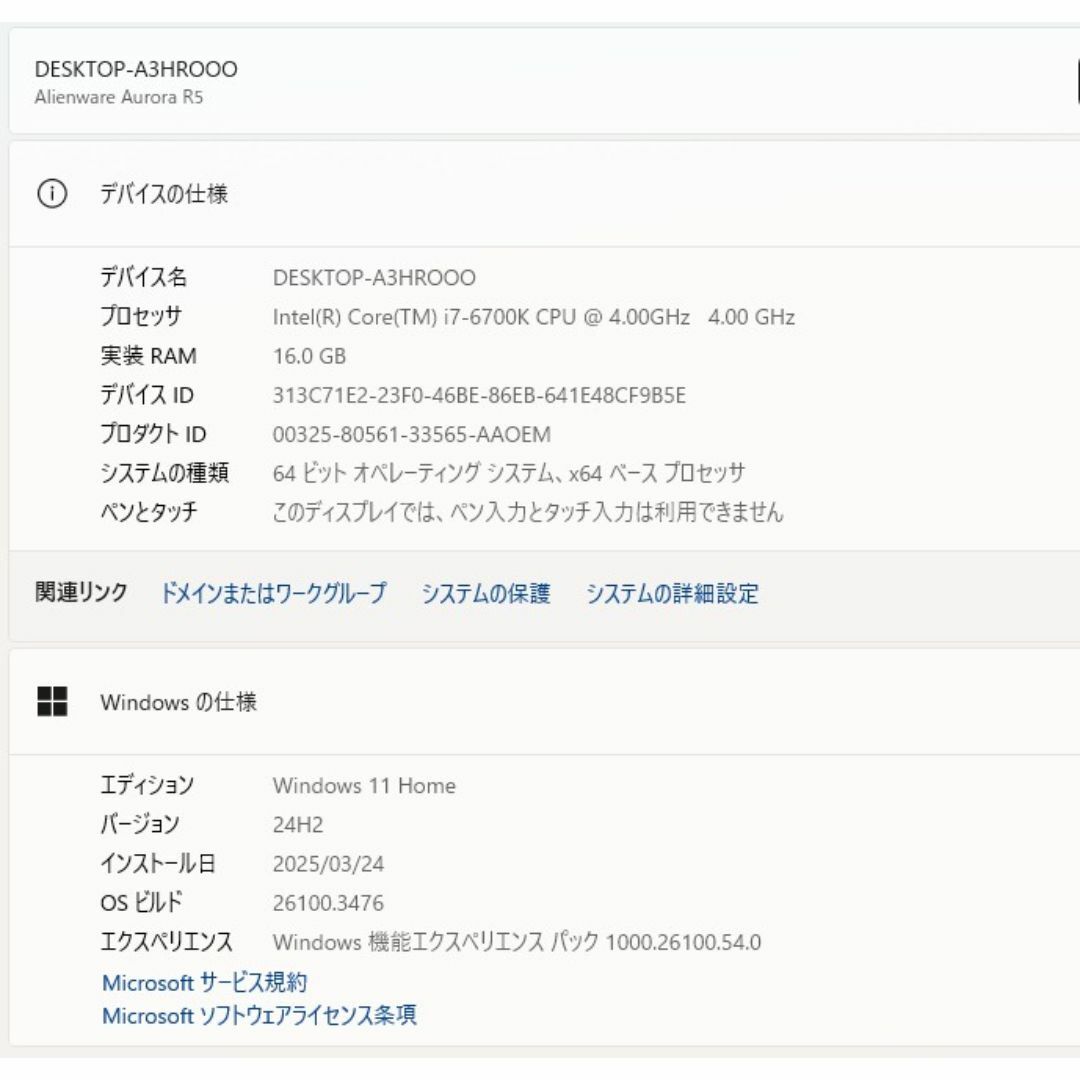Open システムの保護 link
The height and width of the screenshot is (1080, 1080).
(486, 592)
